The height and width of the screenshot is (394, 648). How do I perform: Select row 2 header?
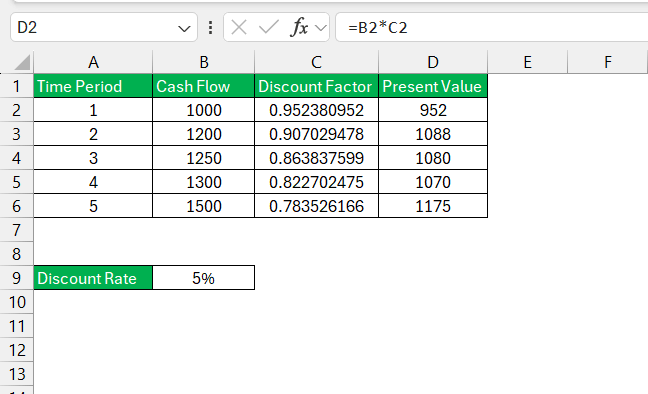tap(17, 110)
